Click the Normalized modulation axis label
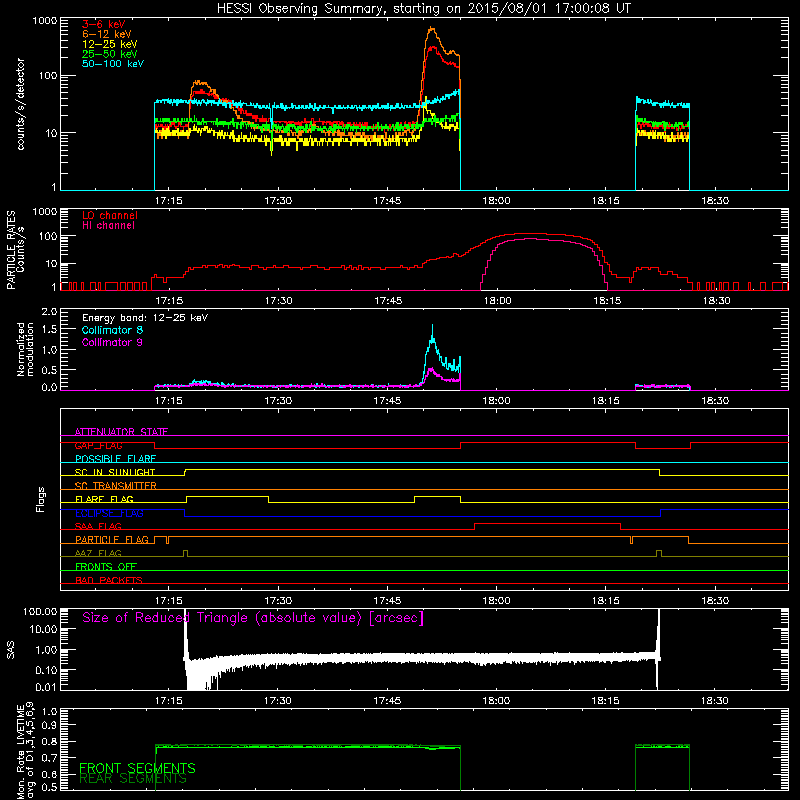 25,349
